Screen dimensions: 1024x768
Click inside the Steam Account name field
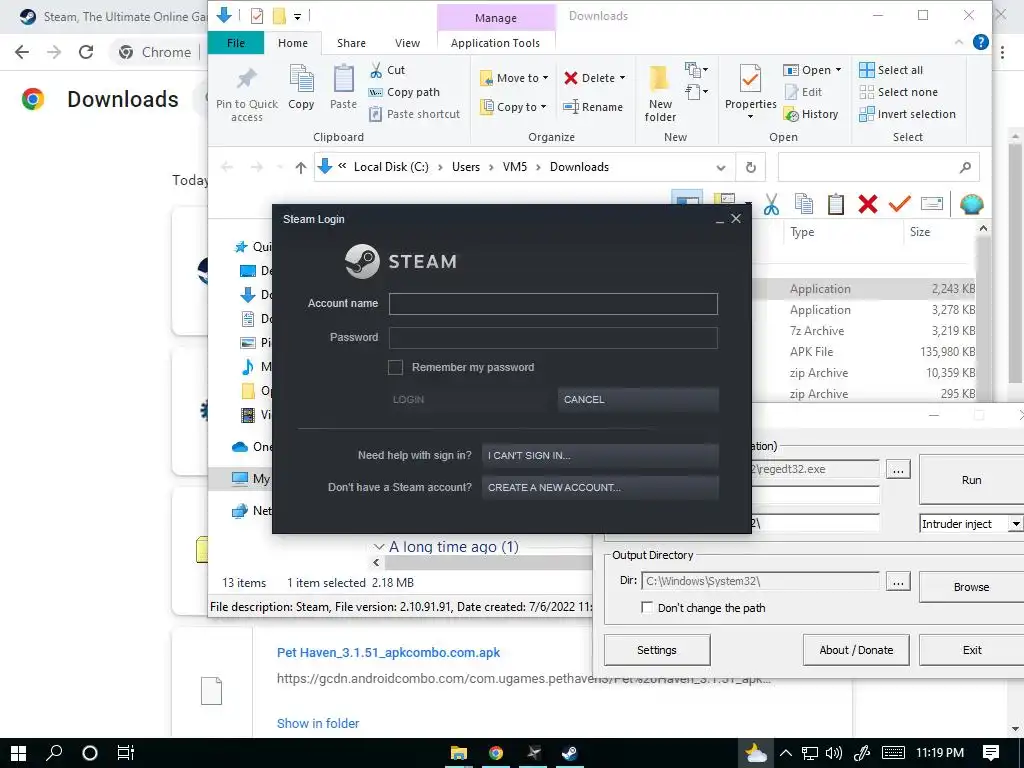pyautogui.click(x=553, y=304)
